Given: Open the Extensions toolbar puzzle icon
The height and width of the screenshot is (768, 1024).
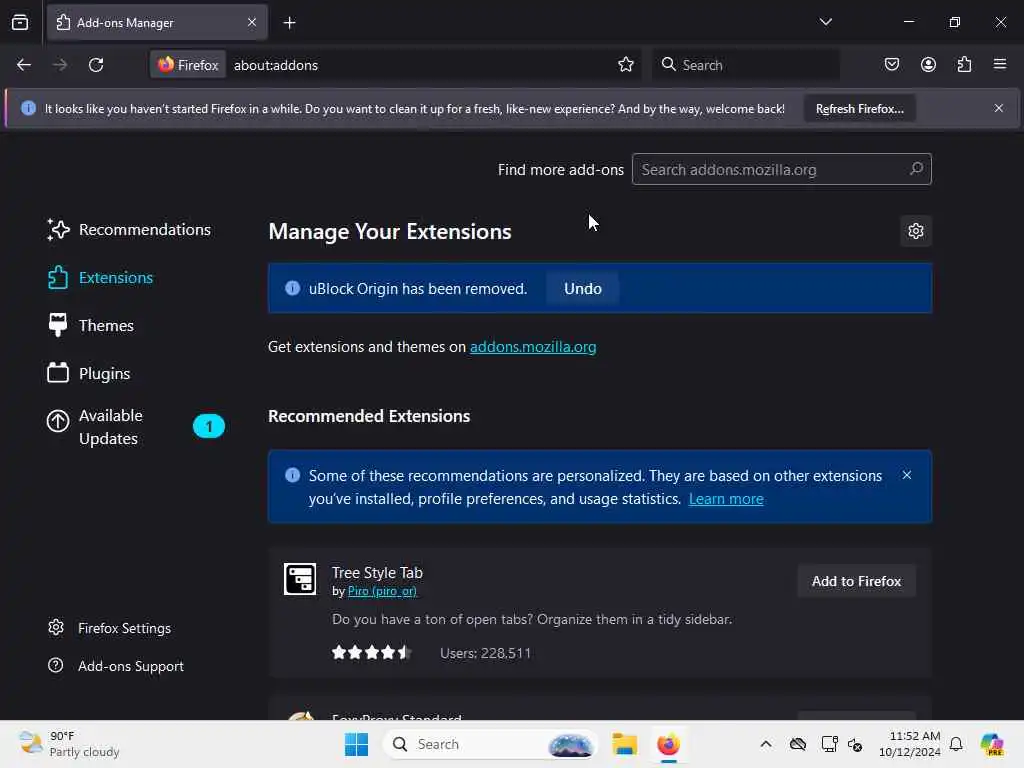Looking at the screenshot, I should coord(964,65).
